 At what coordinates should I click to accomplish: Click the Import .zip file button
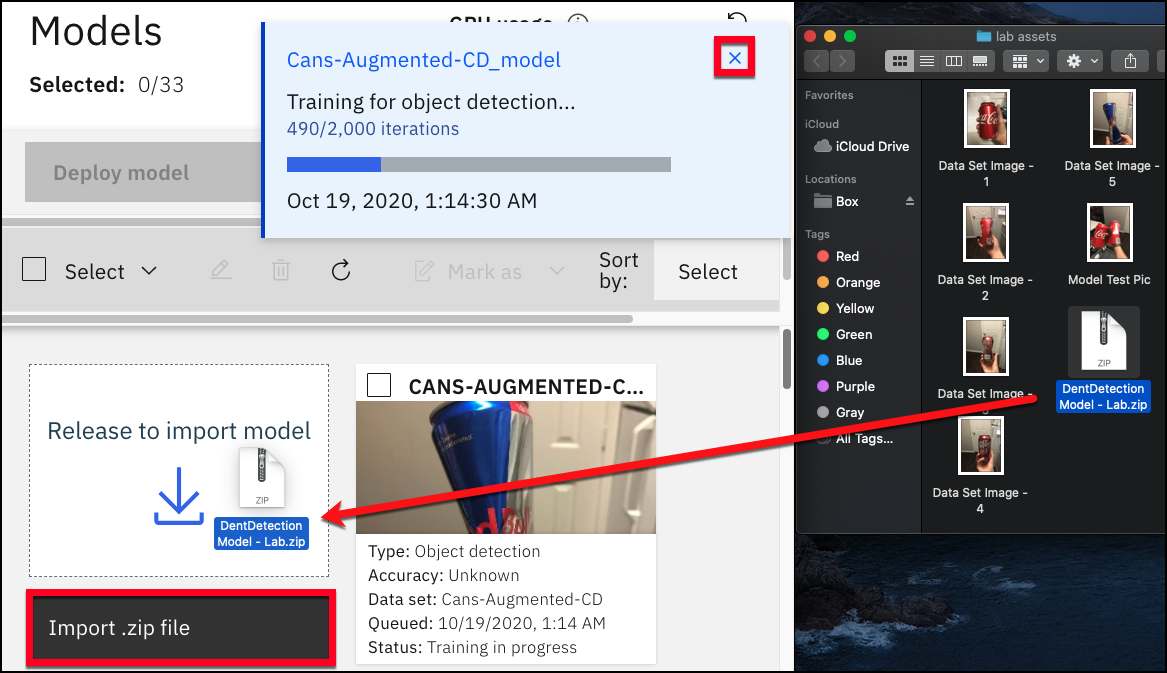tap(180, 628)
